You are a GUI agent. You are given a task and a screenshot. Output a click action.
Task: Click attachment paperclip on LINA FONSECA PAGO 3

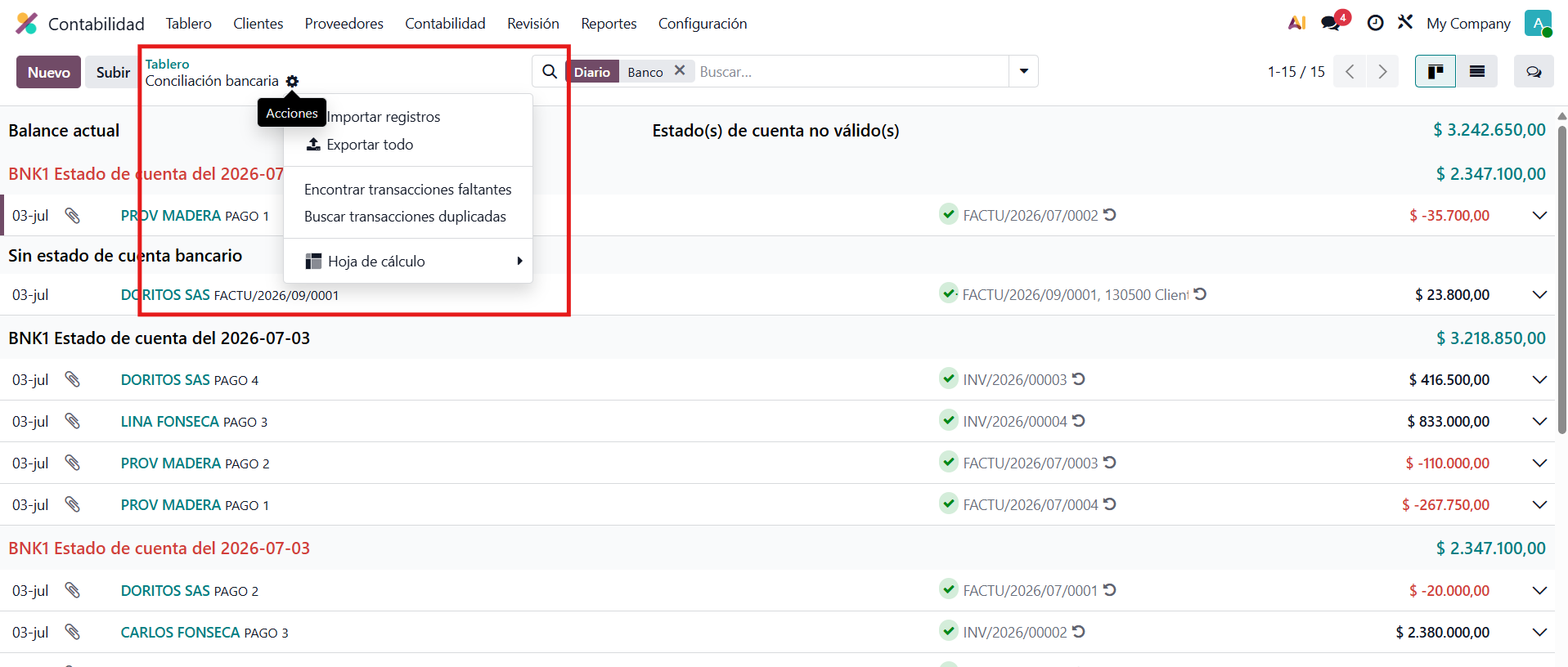pos(73,421)
